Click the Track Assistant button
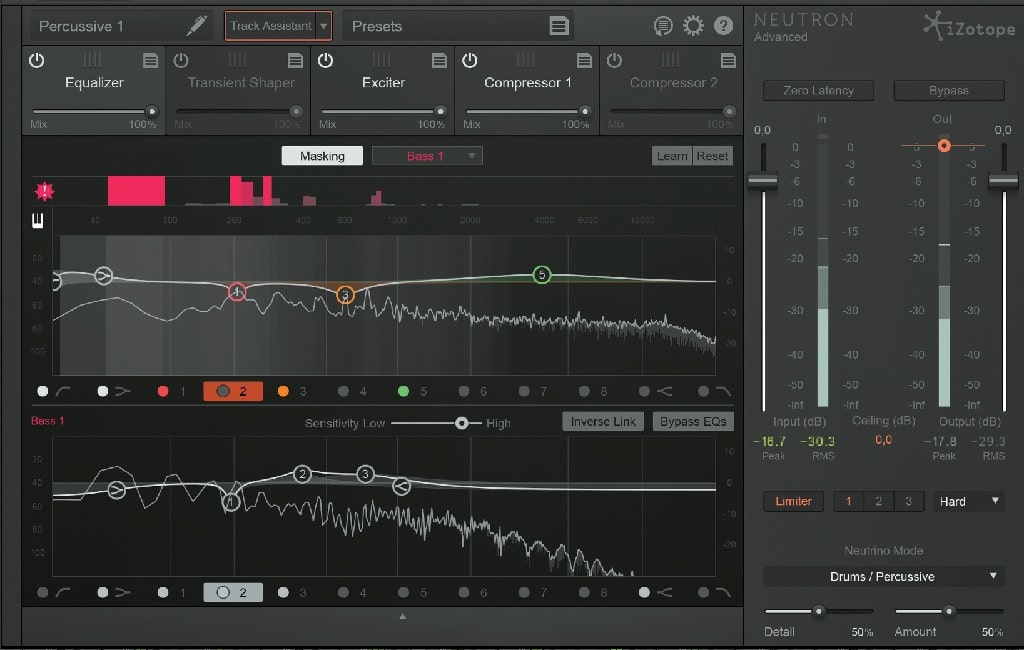The image size is (1024, 650). pyautogui.click(x=271, y=26)
